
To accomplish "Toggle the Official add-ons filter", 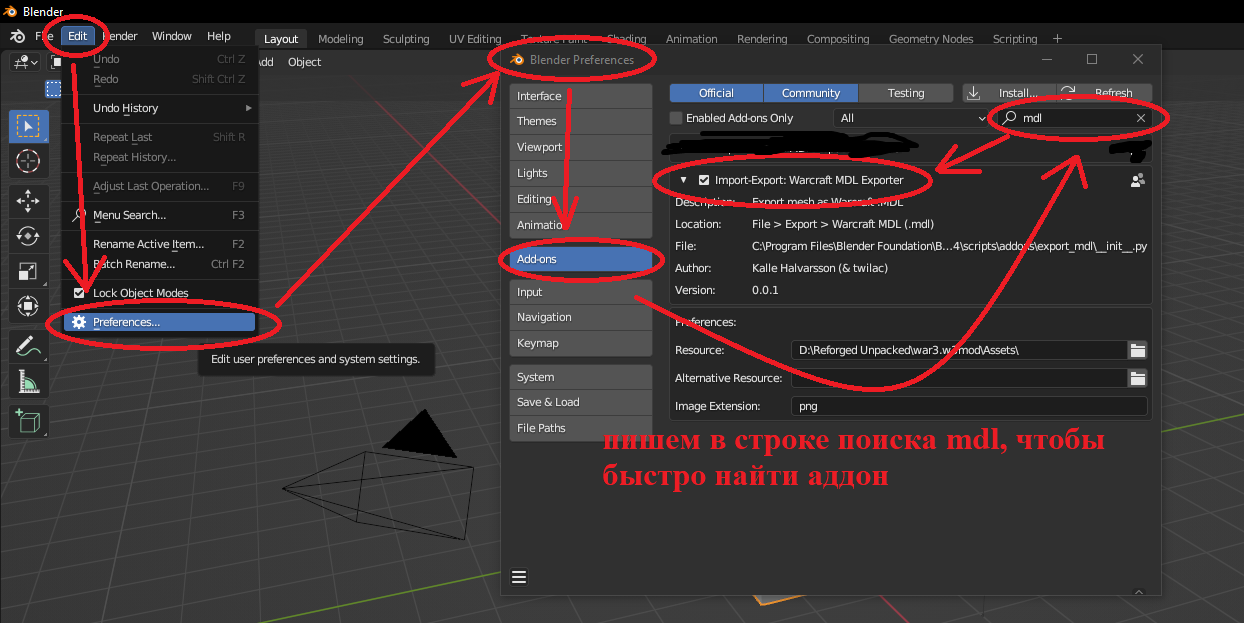I will point(716,93).
